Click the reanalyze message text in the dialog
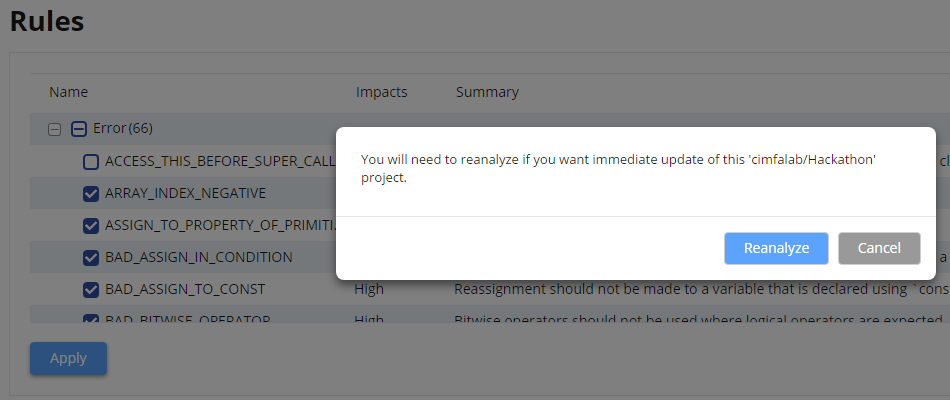The width and height of the screenshot is (950, 400). (619, 169)
